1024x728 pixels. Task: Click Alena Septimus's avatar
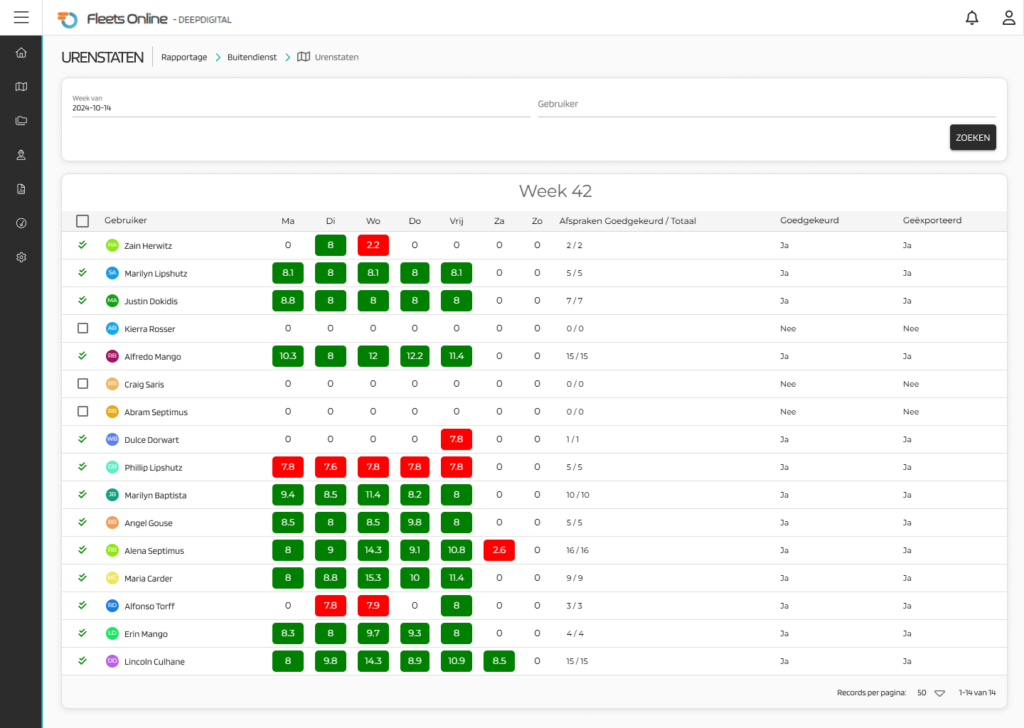click(112, 550)
